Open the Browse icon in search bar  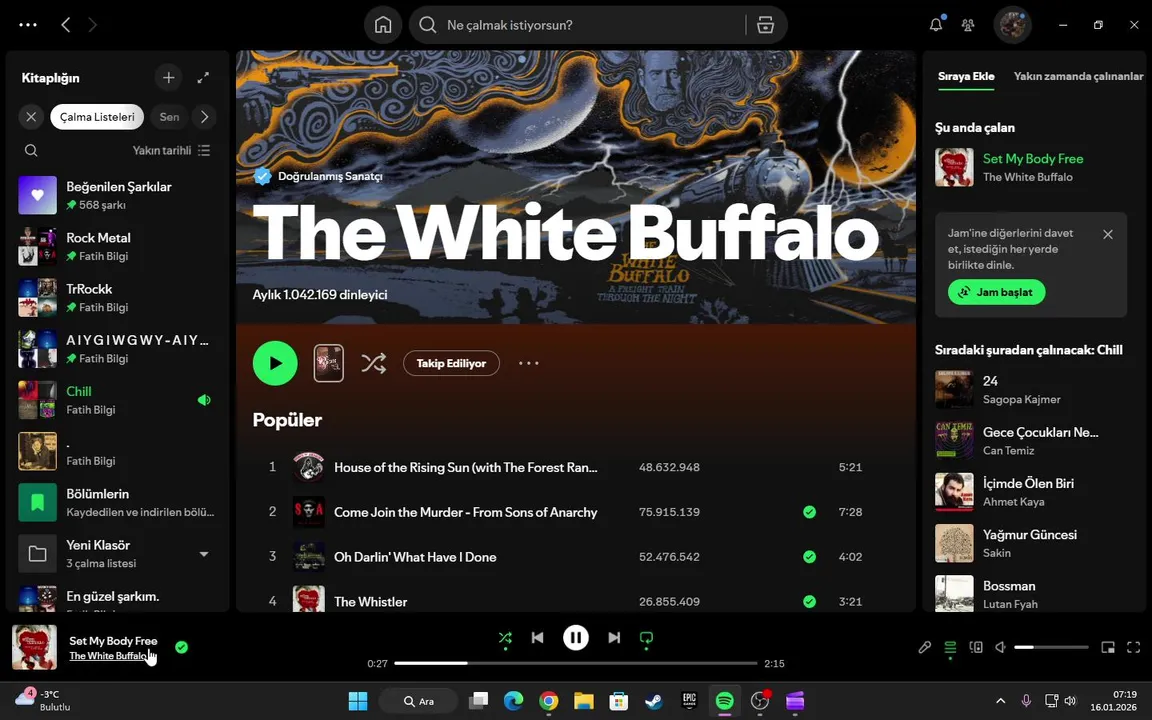click(x=765, y=25)
